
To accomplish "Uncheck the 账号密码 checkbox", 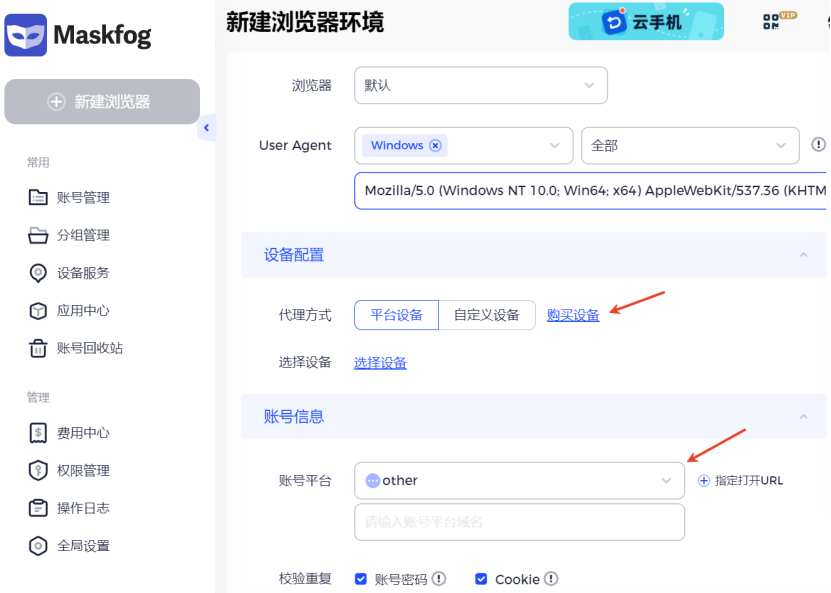I will coord(361,579).
